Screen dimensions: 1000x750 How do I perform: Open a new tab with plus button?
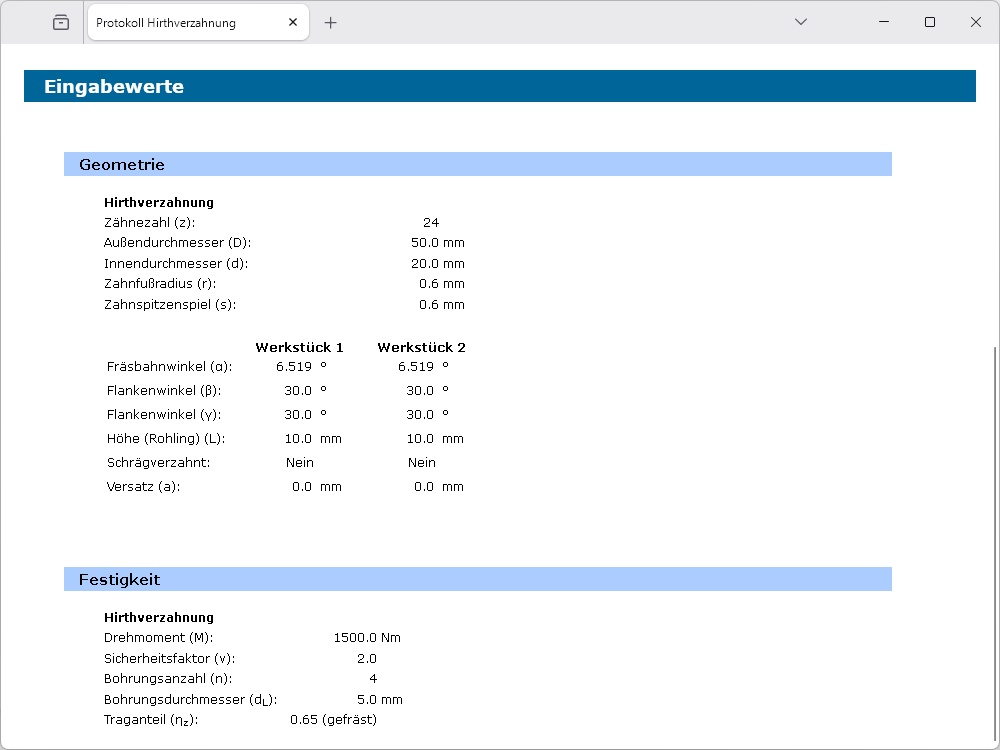(x=331, y=22)
